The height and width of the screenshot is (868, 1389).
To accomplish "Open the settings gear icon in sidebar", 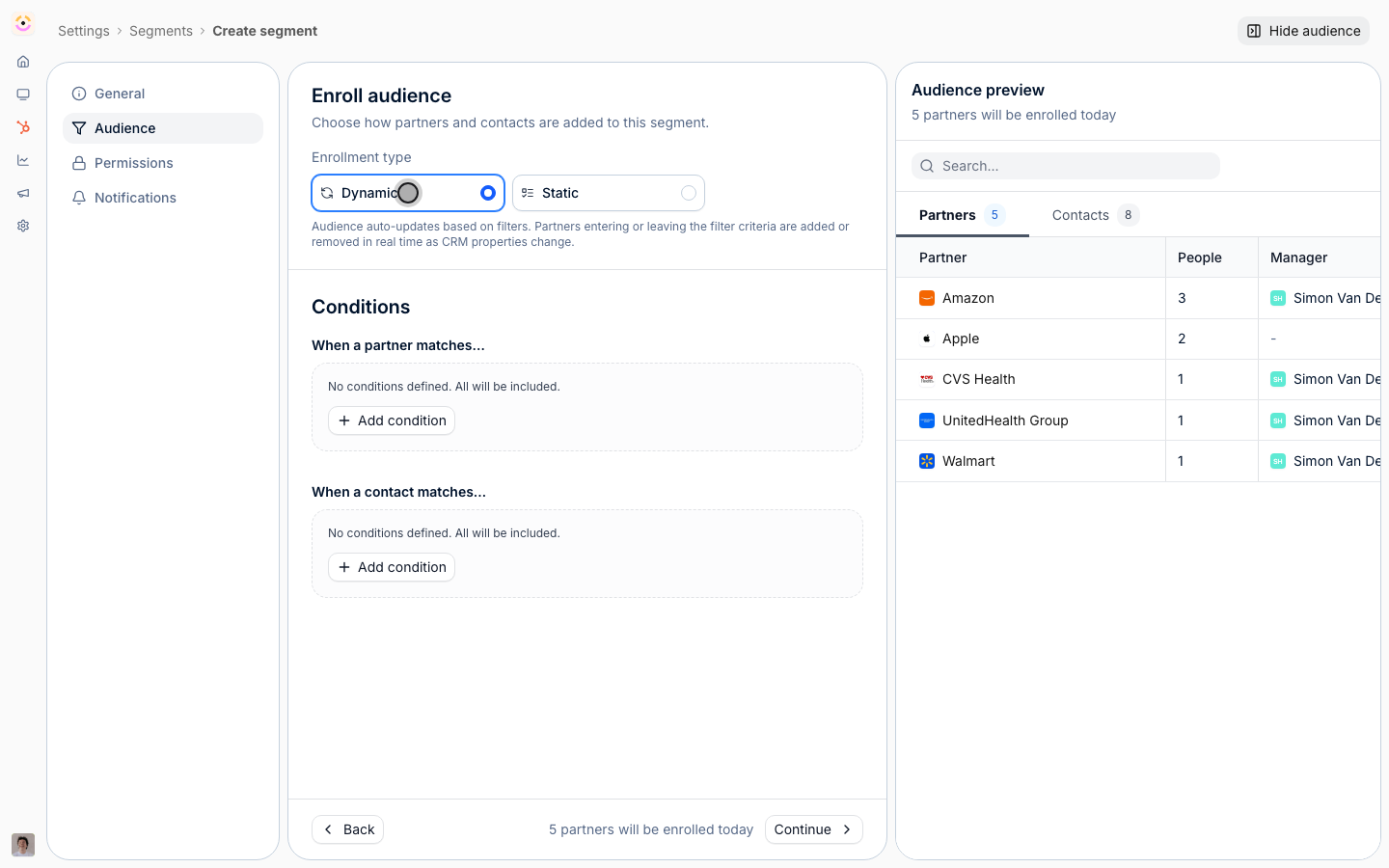I will point(23,226).
